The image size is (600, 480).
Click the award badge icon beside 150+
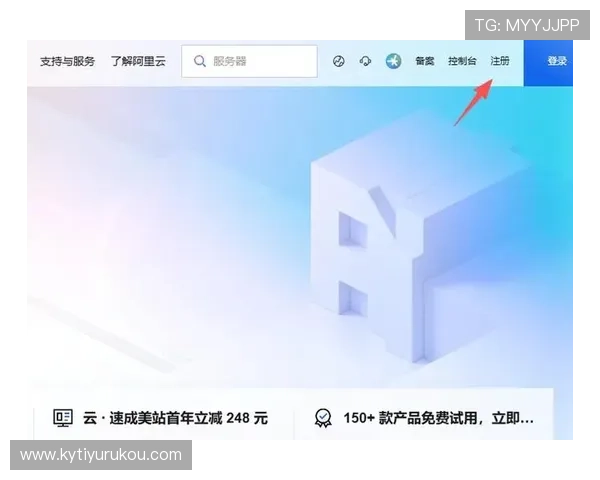point(323,418)
